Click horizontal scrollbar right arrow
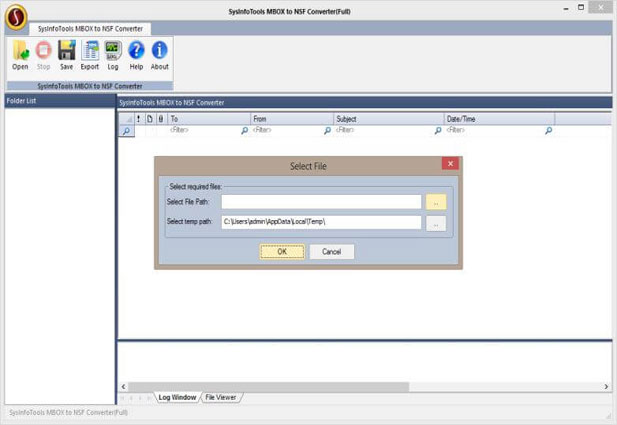Screen dimensions: 617x425 tap(606, 387)
